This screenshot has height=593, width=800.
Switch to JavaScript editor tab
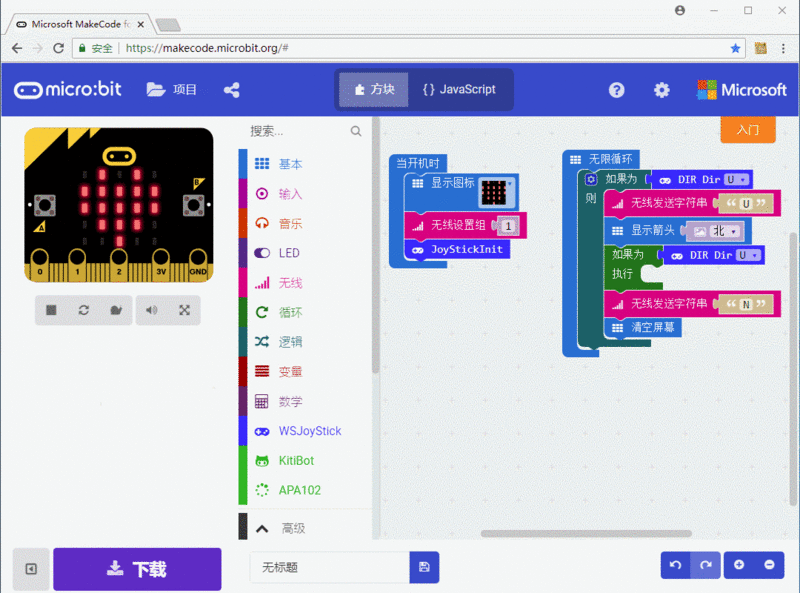point(459,90)
